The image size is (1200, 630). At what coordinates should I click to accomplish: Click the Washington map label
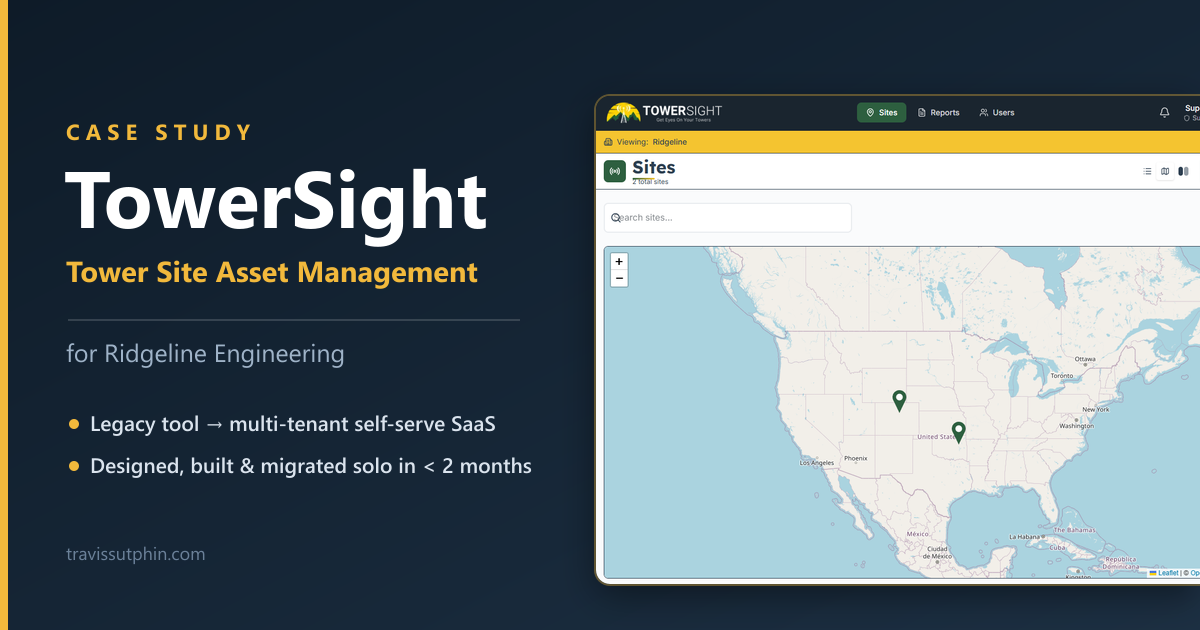tap(1077, 426)
